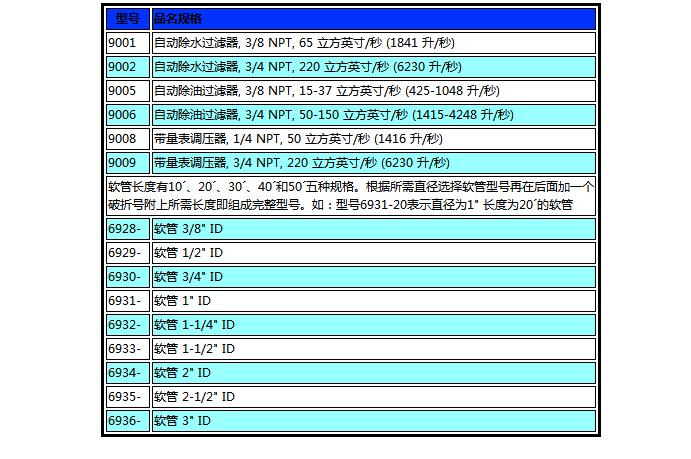Image resolution: width=691 pixels, height=459 pixels.
Task: Select model cell 6934-
Action: [x=128, y=373]
